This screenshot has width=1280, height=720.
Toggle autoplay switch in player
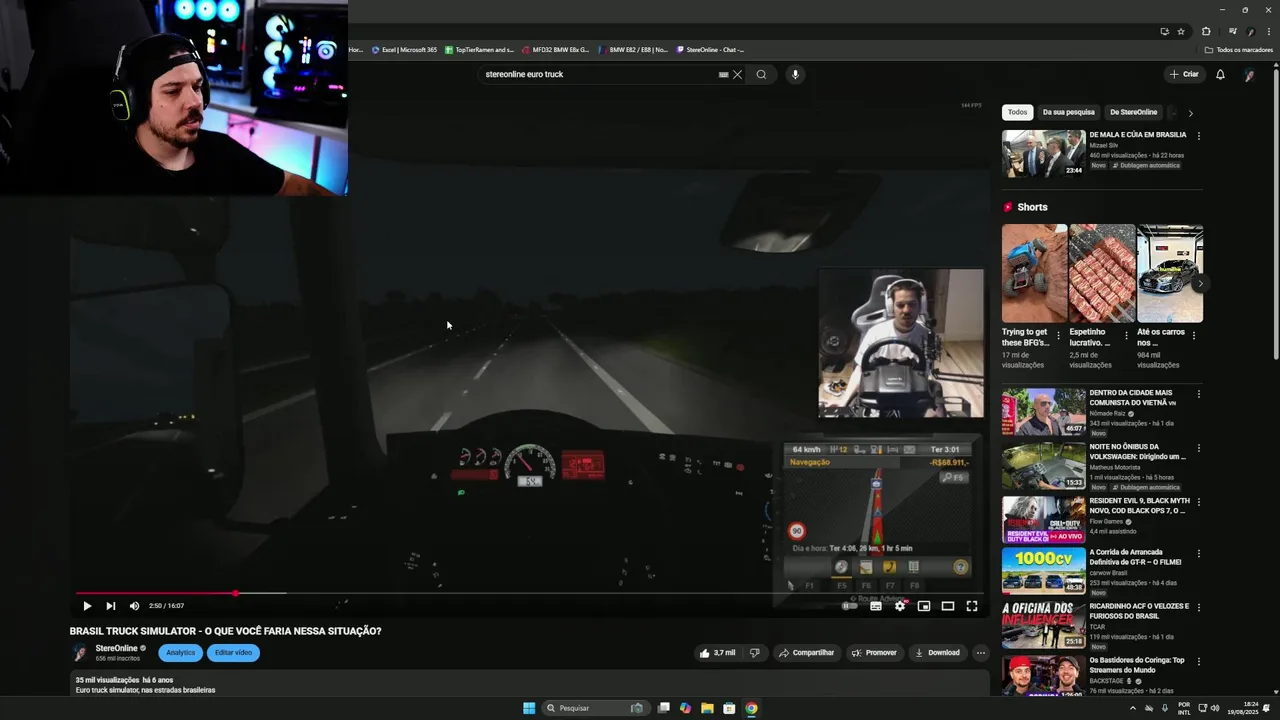[x=850, y=606]
